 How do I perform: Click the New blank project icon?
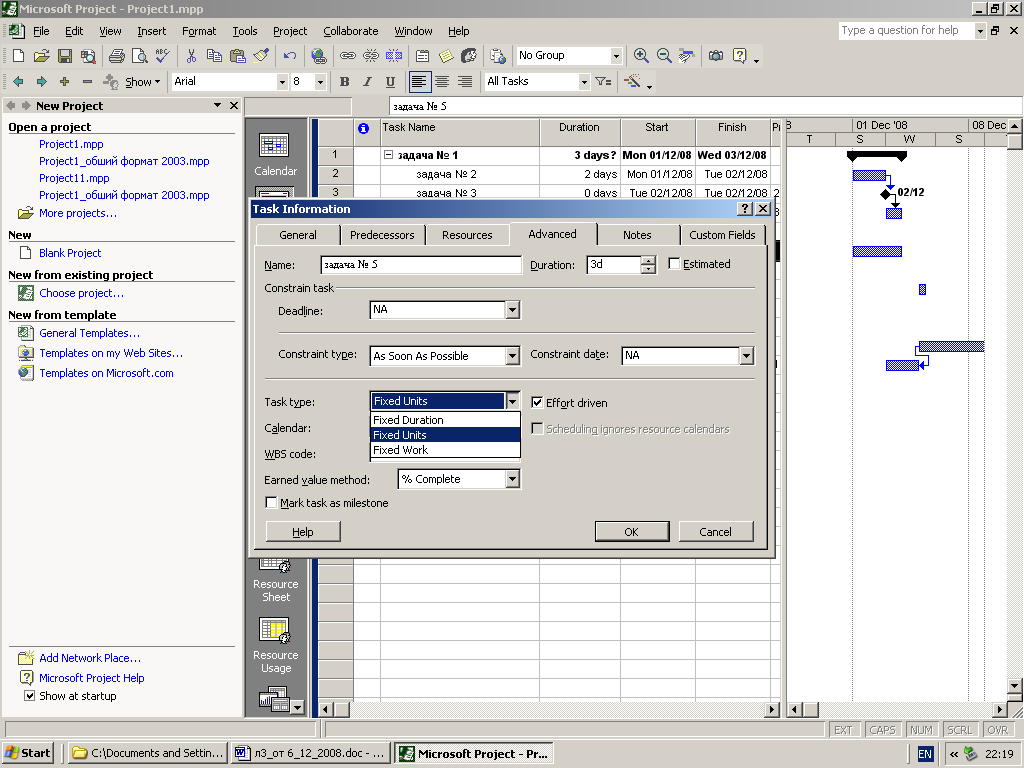click(x=18, y=56)
